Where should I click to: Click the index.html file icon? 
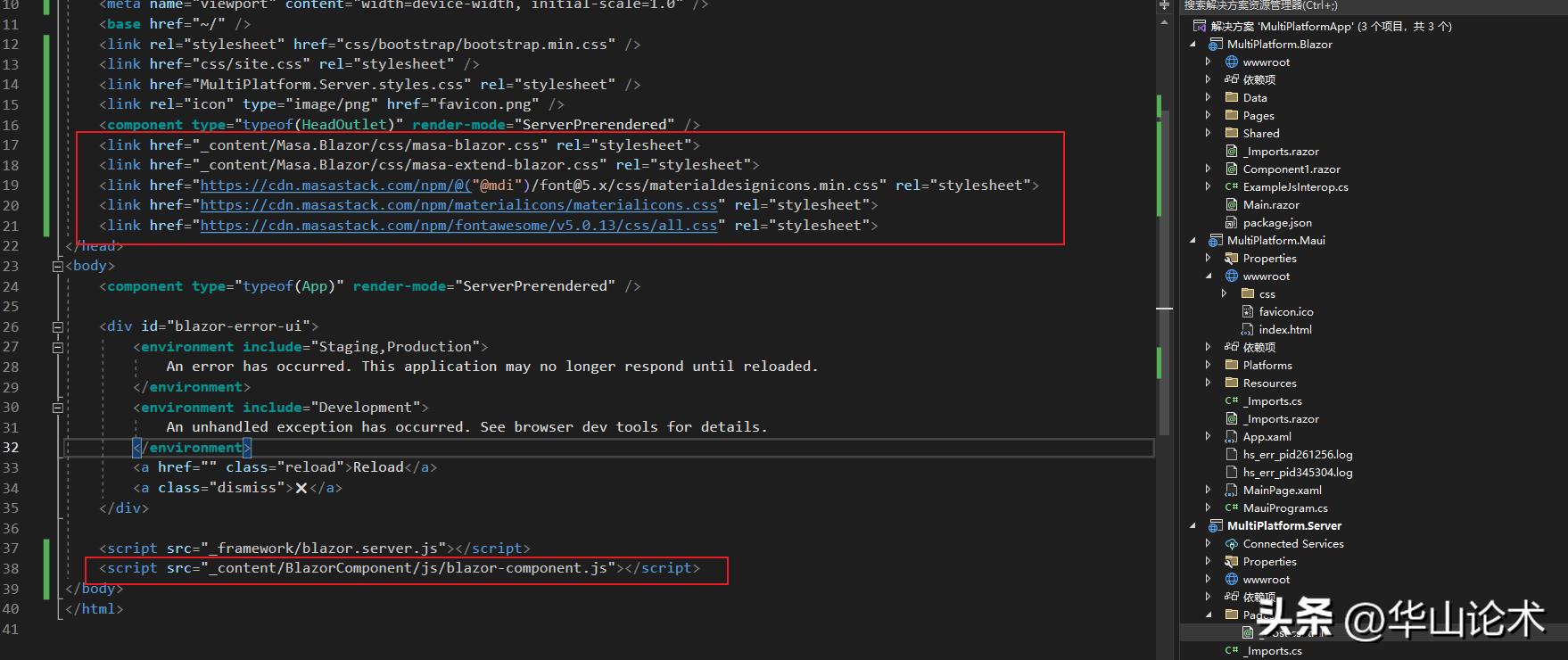(x=1248, y=329)
